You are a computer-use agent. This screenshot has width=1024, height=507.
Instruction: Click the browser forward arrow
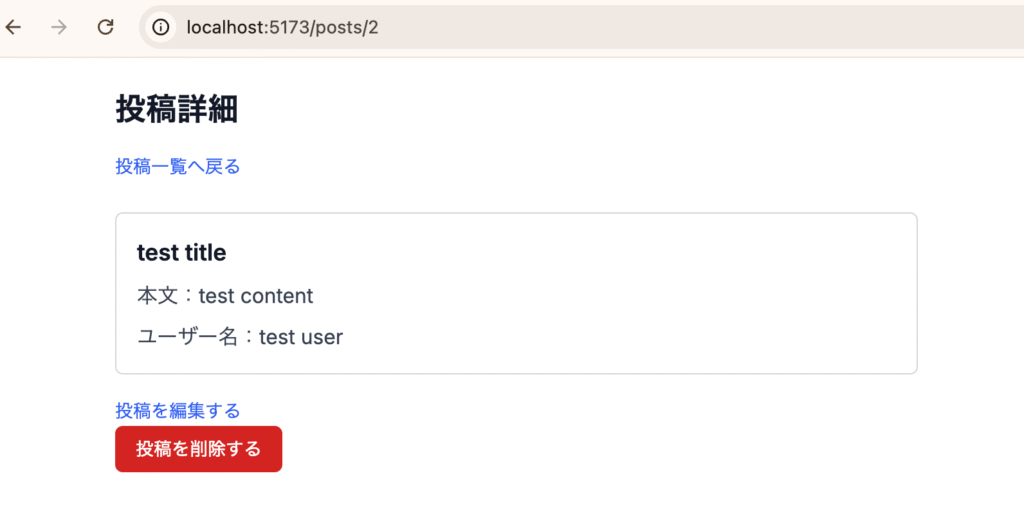pos(59,27)
